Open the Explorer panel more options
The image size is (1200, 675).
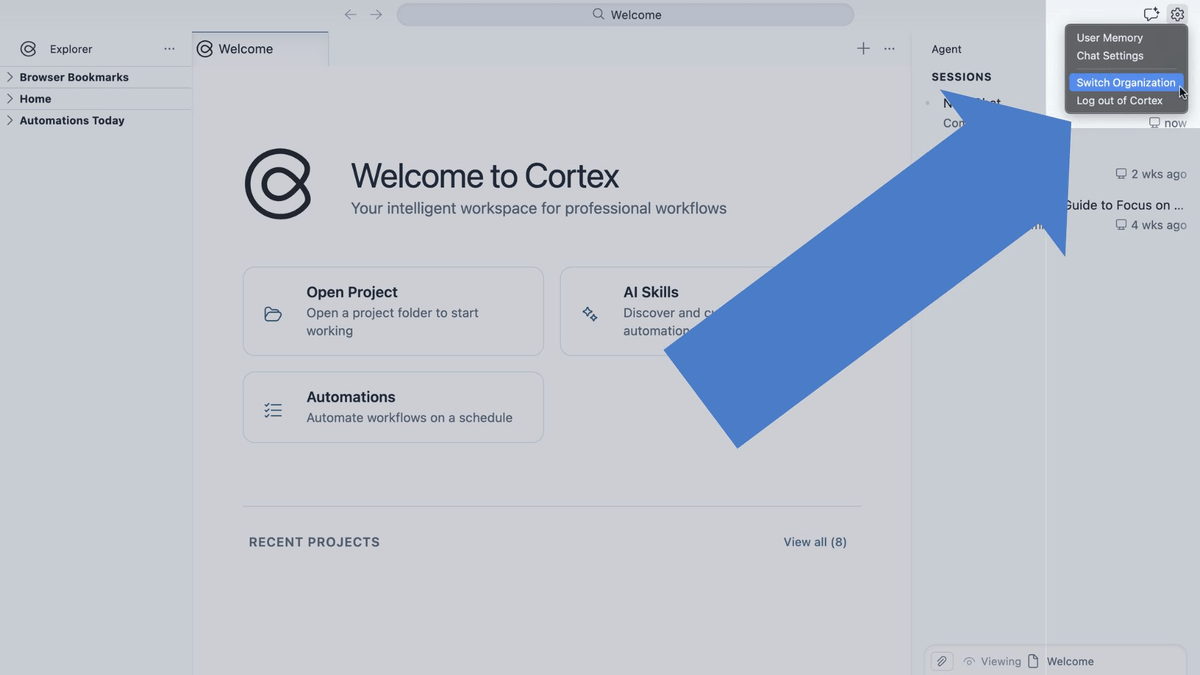coord(169,49)
